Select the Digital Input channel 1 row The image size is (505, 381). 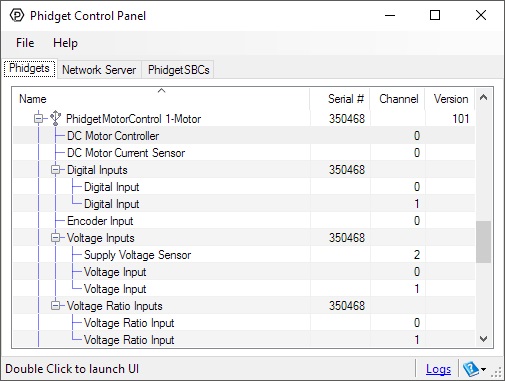point(244,204)
